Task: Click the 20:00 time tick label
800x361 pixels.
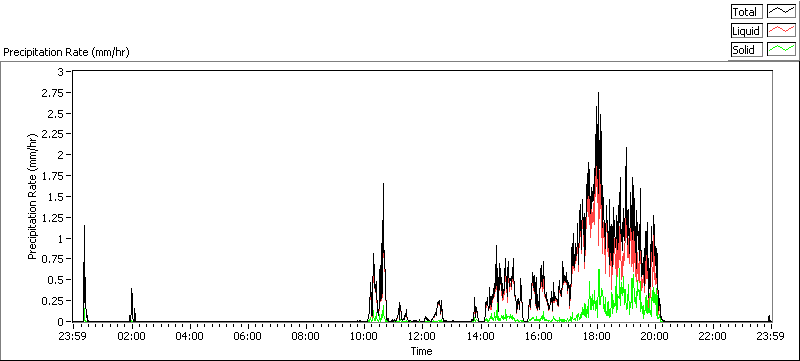Action: click(x=655, y=336)
